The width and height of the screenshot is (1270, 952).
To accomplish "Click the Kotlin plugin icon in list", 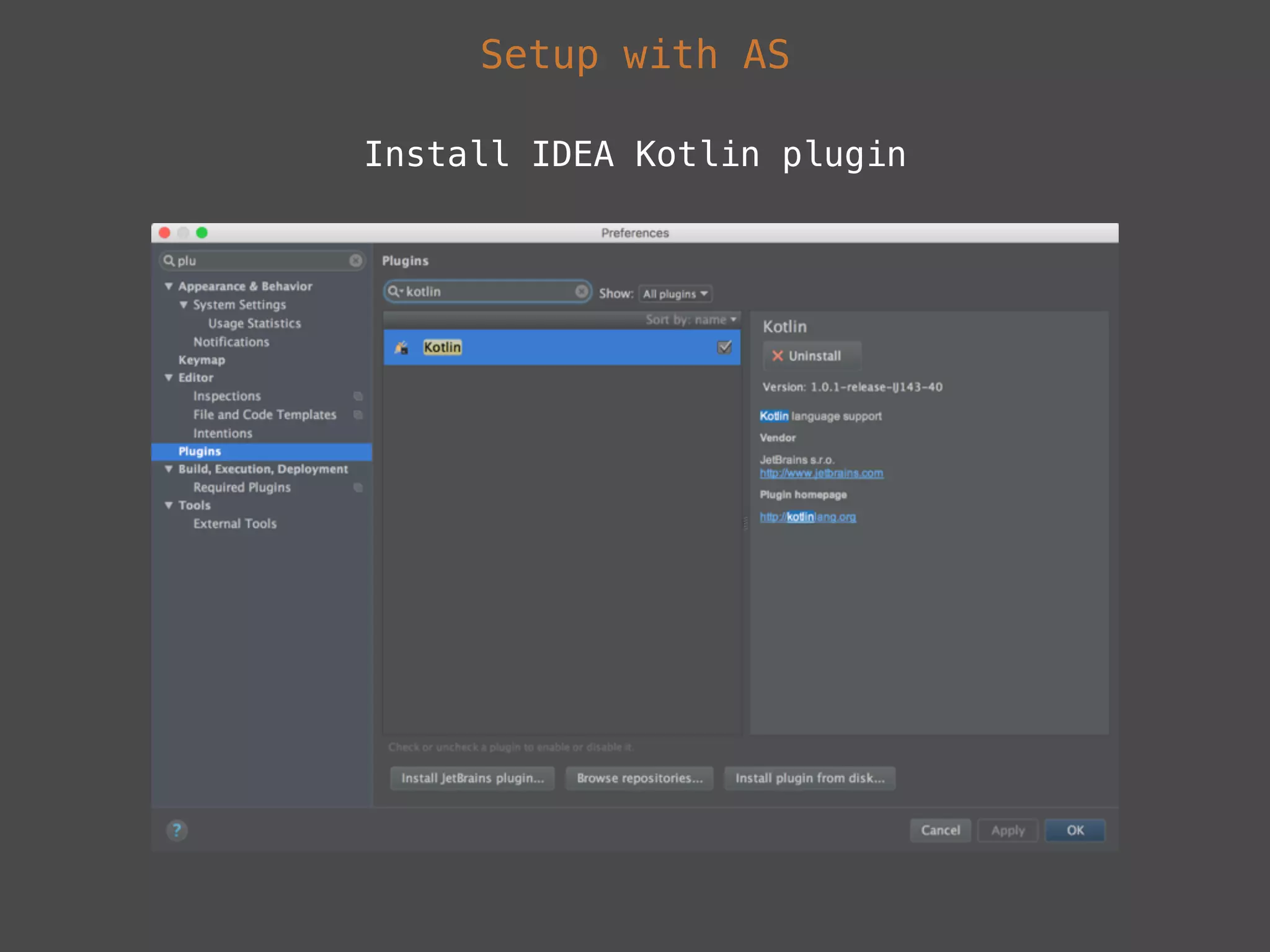I will pos(401,348).
